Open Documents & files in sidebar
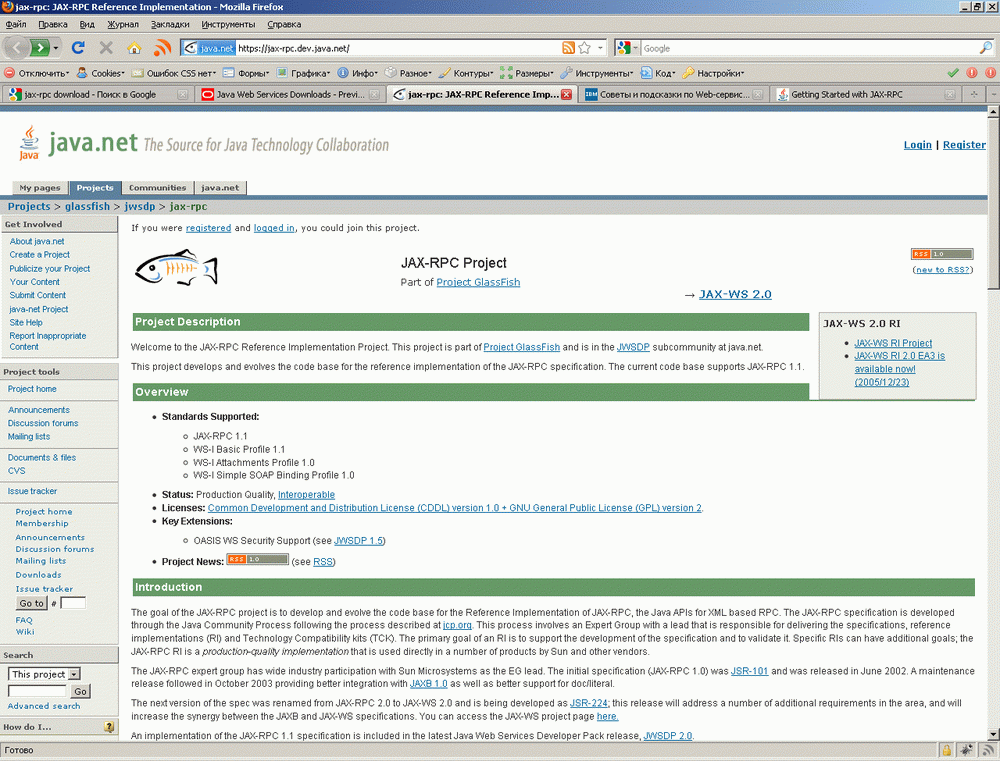The width and height of the screenshot is (1000, 761). pyautogui.click(x=41, y=457)
